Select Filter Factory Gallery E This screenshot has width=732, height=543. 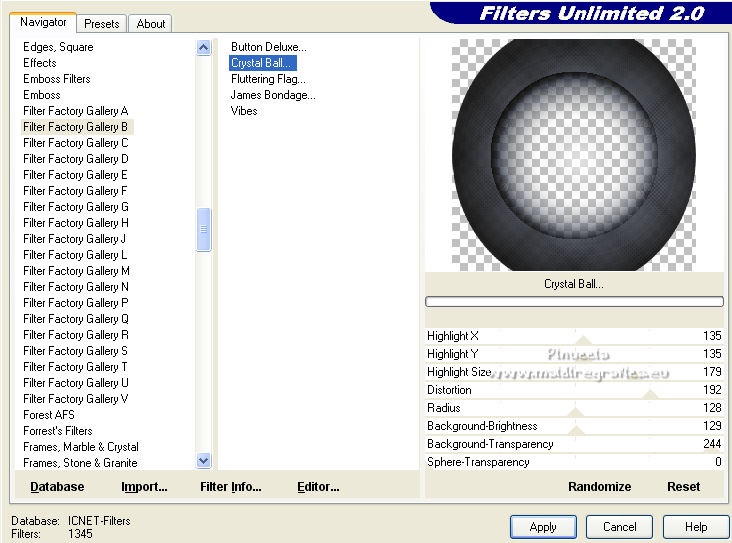tap(75, 175)
